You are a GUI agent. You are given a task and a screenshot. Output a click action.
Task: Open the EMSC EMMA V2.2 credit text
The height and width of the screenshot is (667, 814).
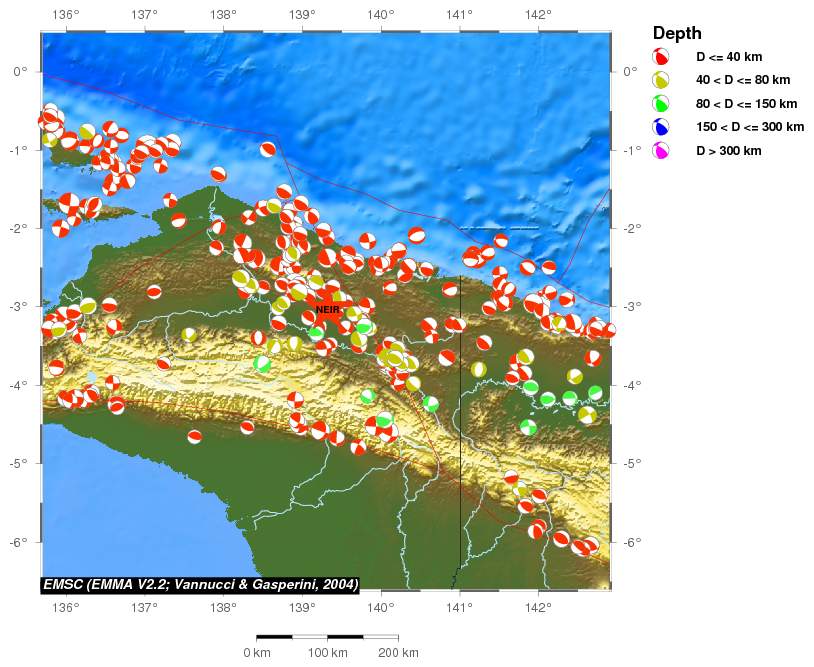200,584
